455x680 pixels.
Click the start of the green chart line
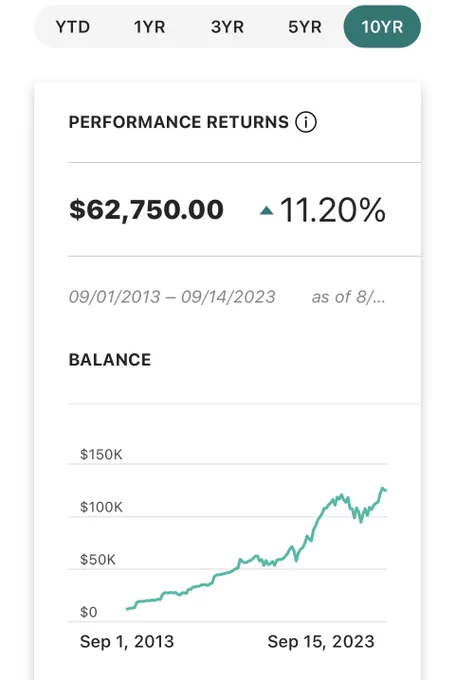[128, 609]
